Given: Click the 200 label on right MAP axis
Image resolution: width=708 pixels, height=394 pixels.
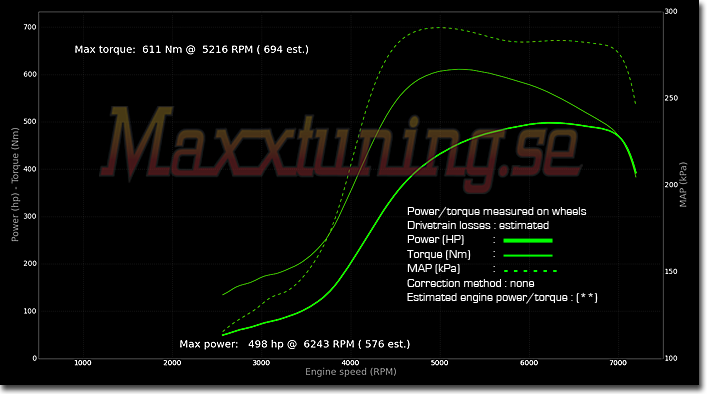Looking at the screenshot, I should click(x=671, y=185).
